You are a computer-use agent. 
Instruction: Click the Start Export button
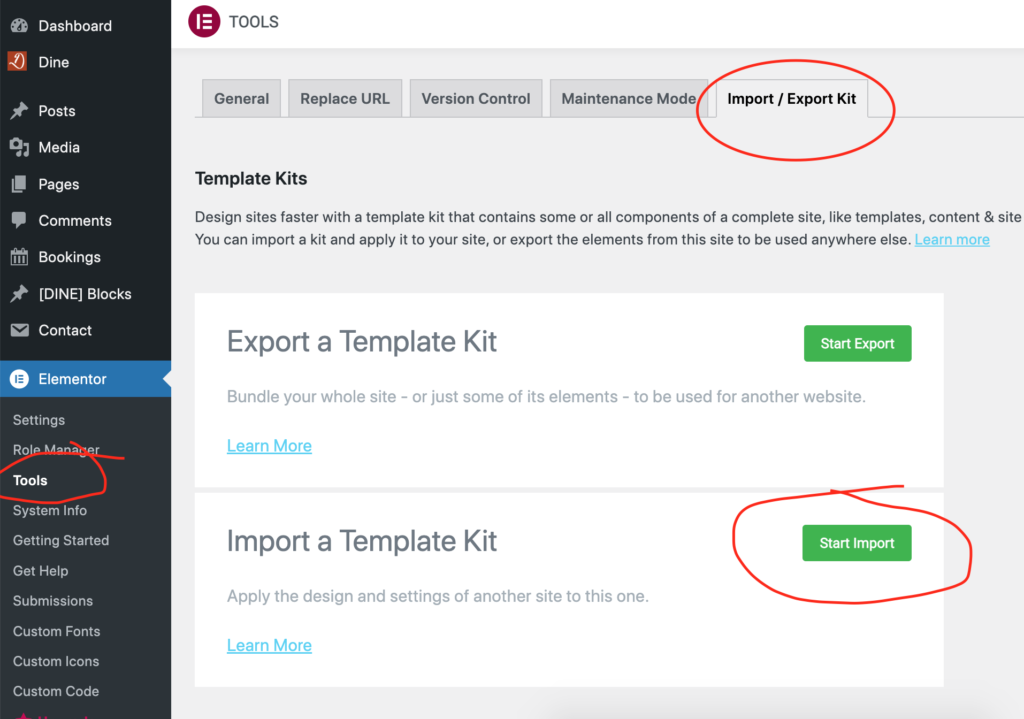857,344
